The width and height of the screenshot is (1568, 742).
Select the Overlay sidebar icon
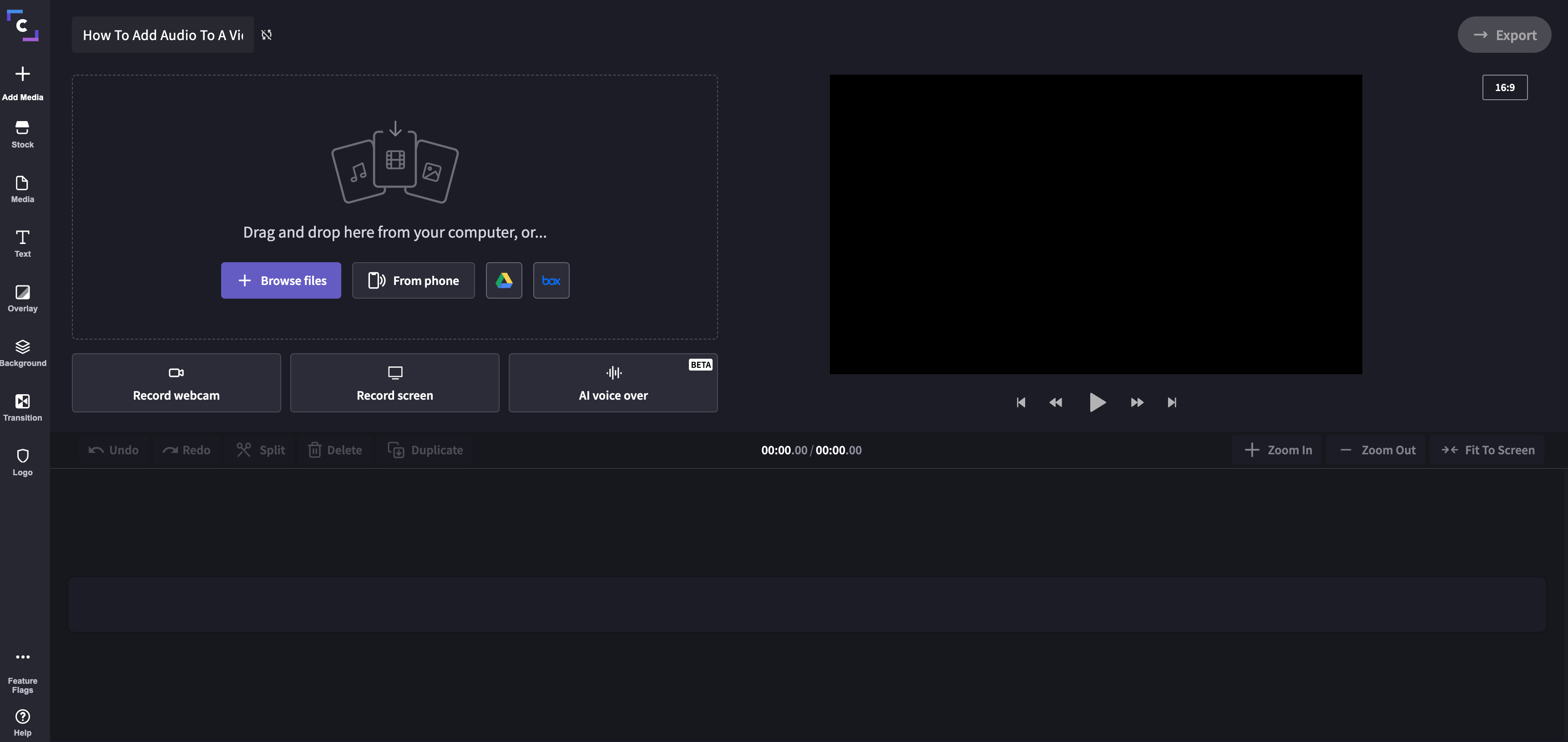tap(22, 298)
